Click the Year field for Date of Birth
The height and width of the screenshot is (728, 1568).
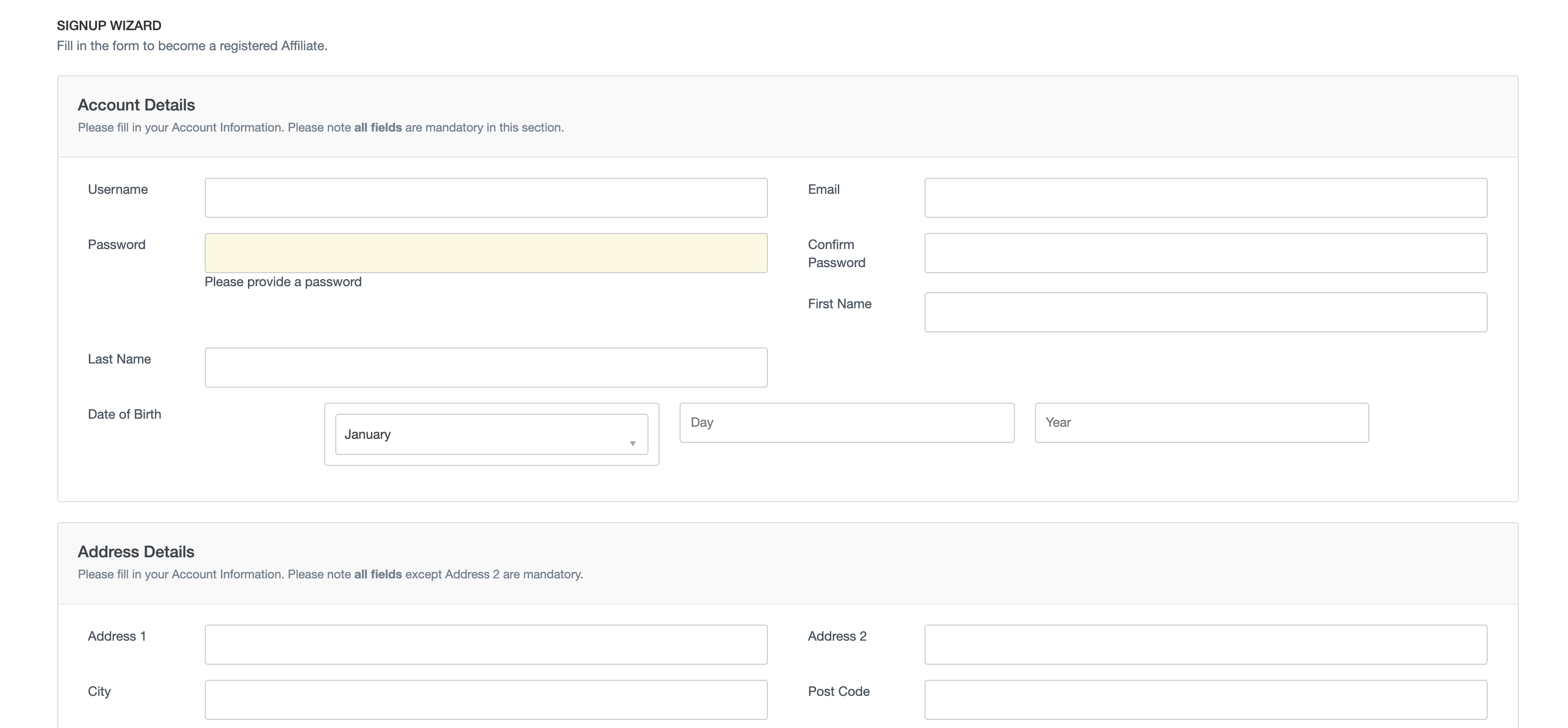1201,422
